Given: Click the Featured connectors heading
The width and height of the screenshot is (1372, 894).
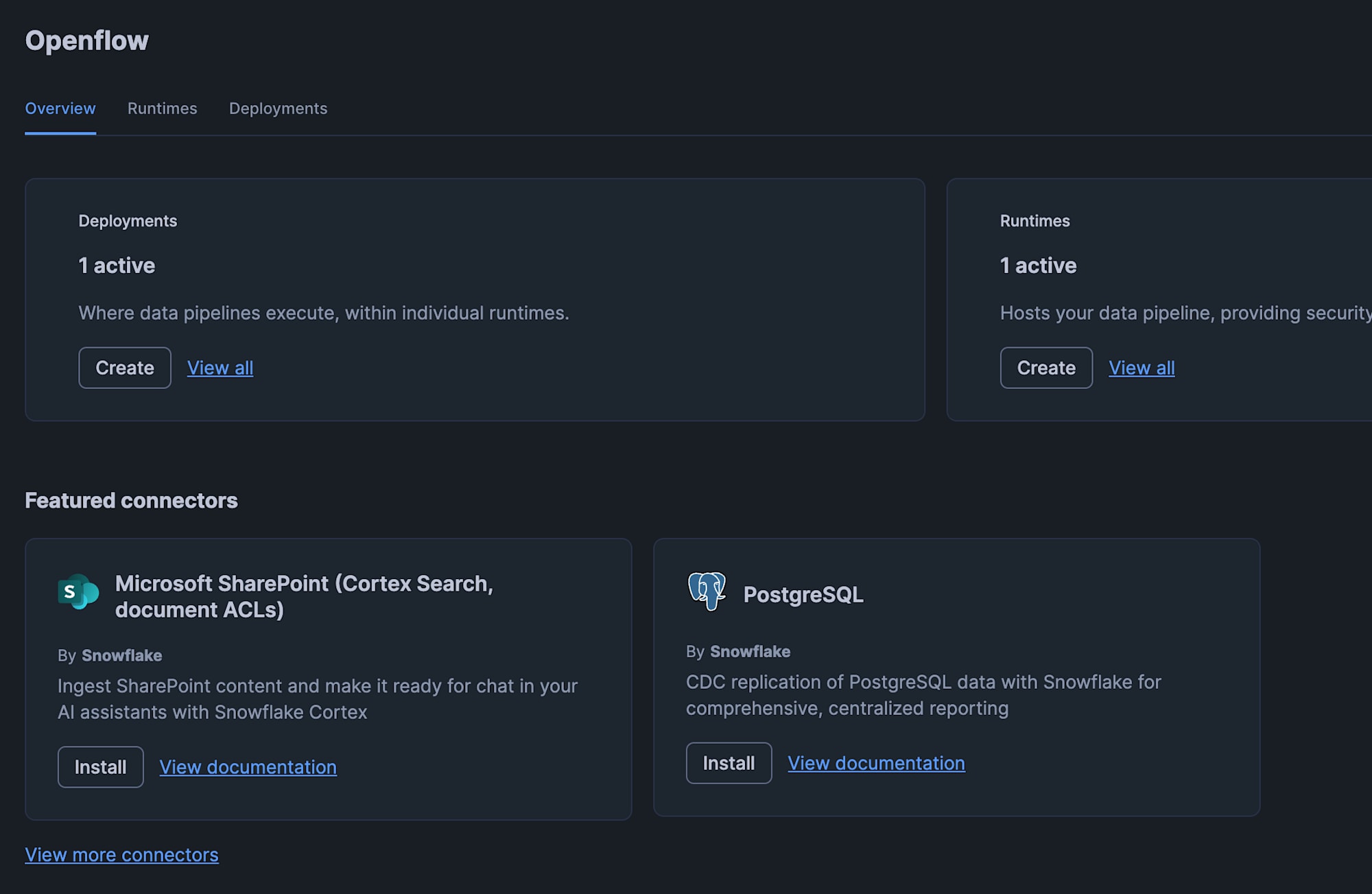Looking at the screenshot, I should (132, 501).
